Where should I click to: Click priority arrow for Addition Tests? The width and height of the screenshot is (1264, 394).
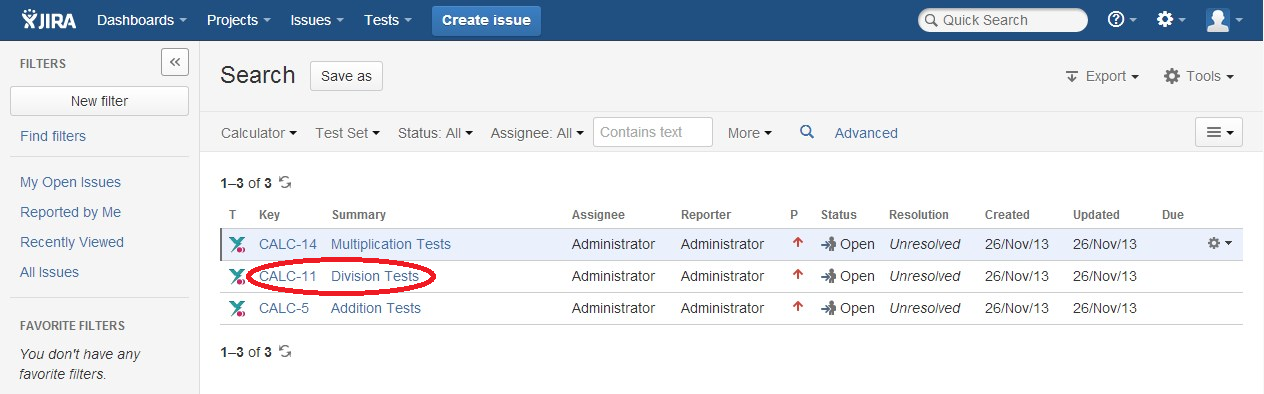coord(797,307)
